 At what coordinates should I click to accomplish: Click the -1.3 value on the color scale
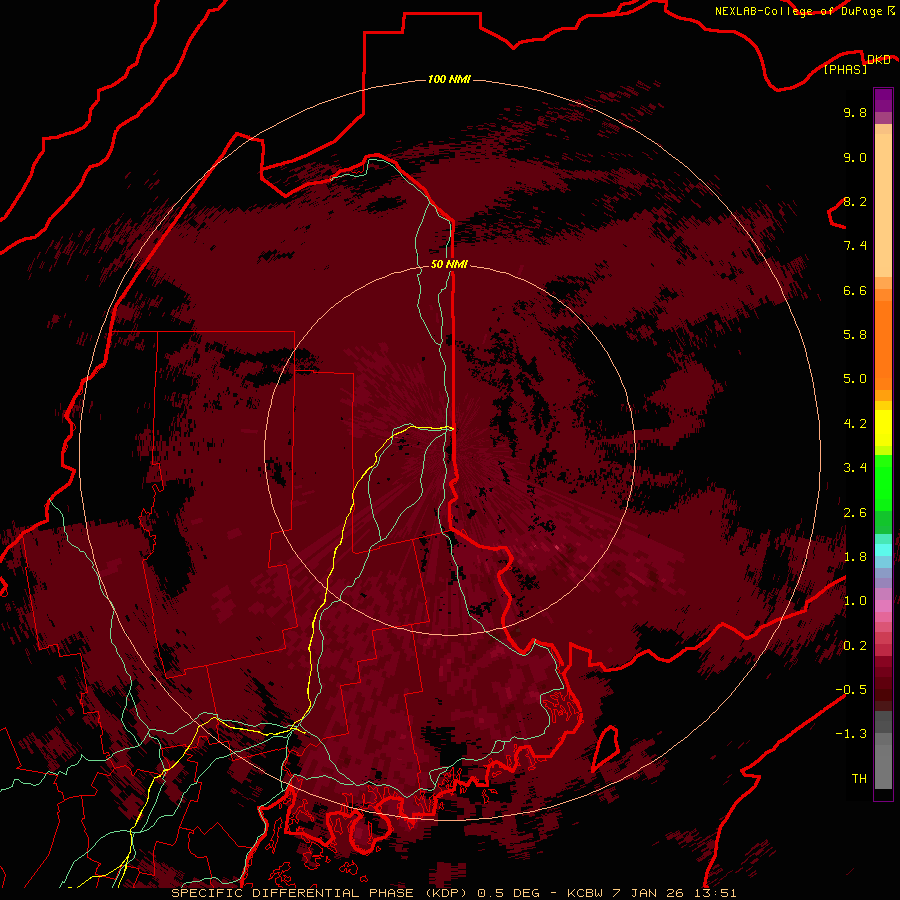[851, 734]
